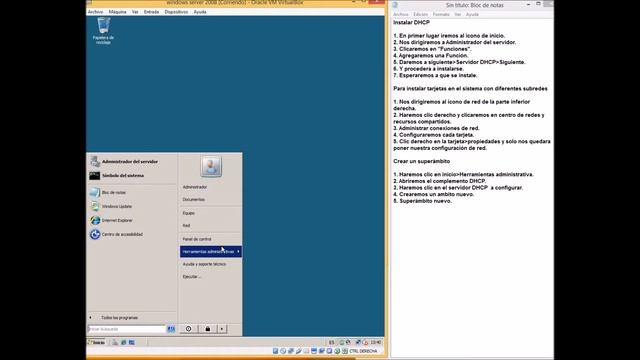
Task: Click the guest Inicio button on taskbar
Action: pos(97,342)
